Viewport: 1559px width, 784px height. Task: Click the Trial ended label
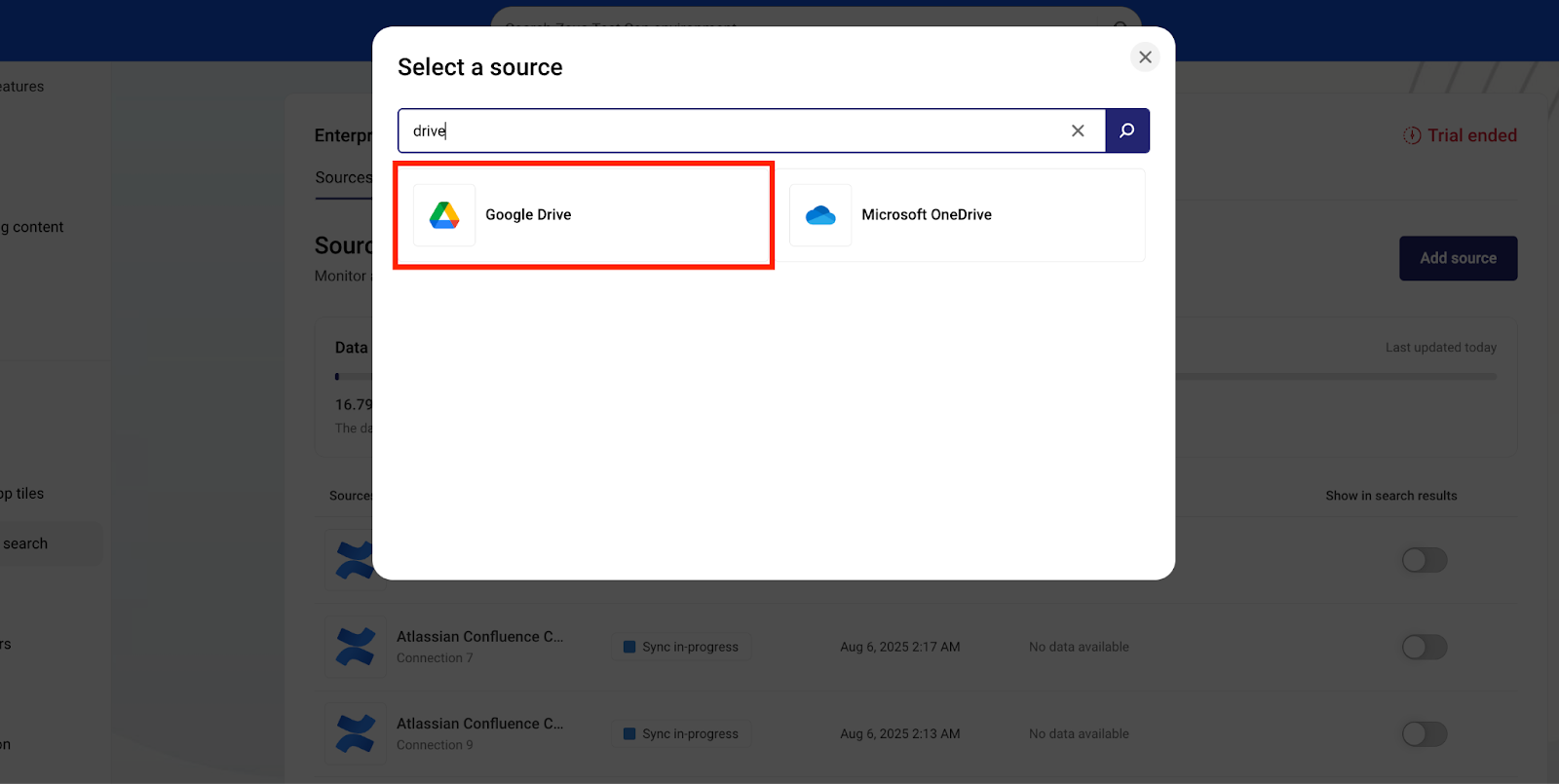[1471, 135]
